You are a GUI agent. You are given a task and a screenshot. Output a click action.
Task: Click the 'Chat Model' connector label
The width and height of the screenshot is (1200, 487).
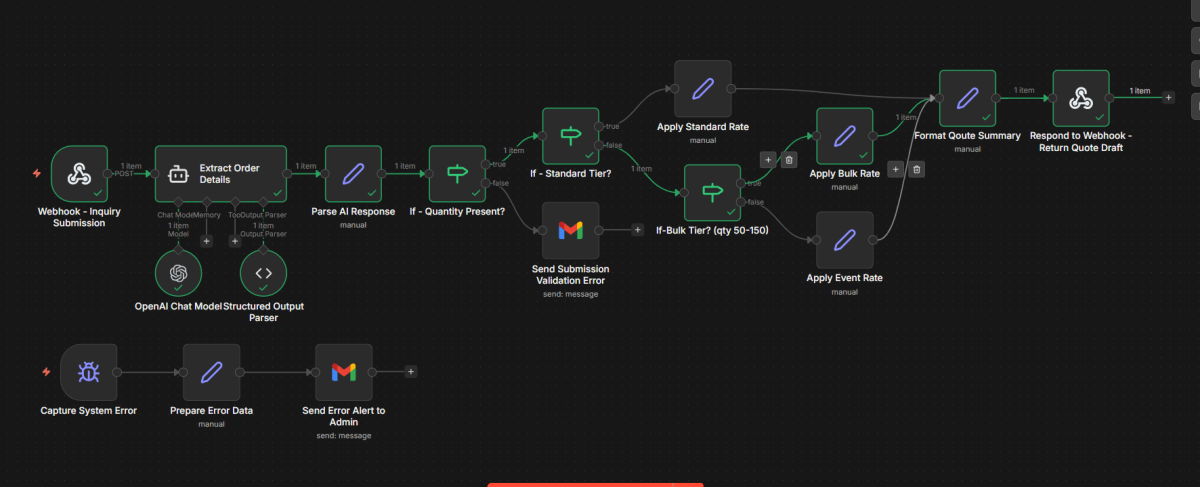(175, 214)
